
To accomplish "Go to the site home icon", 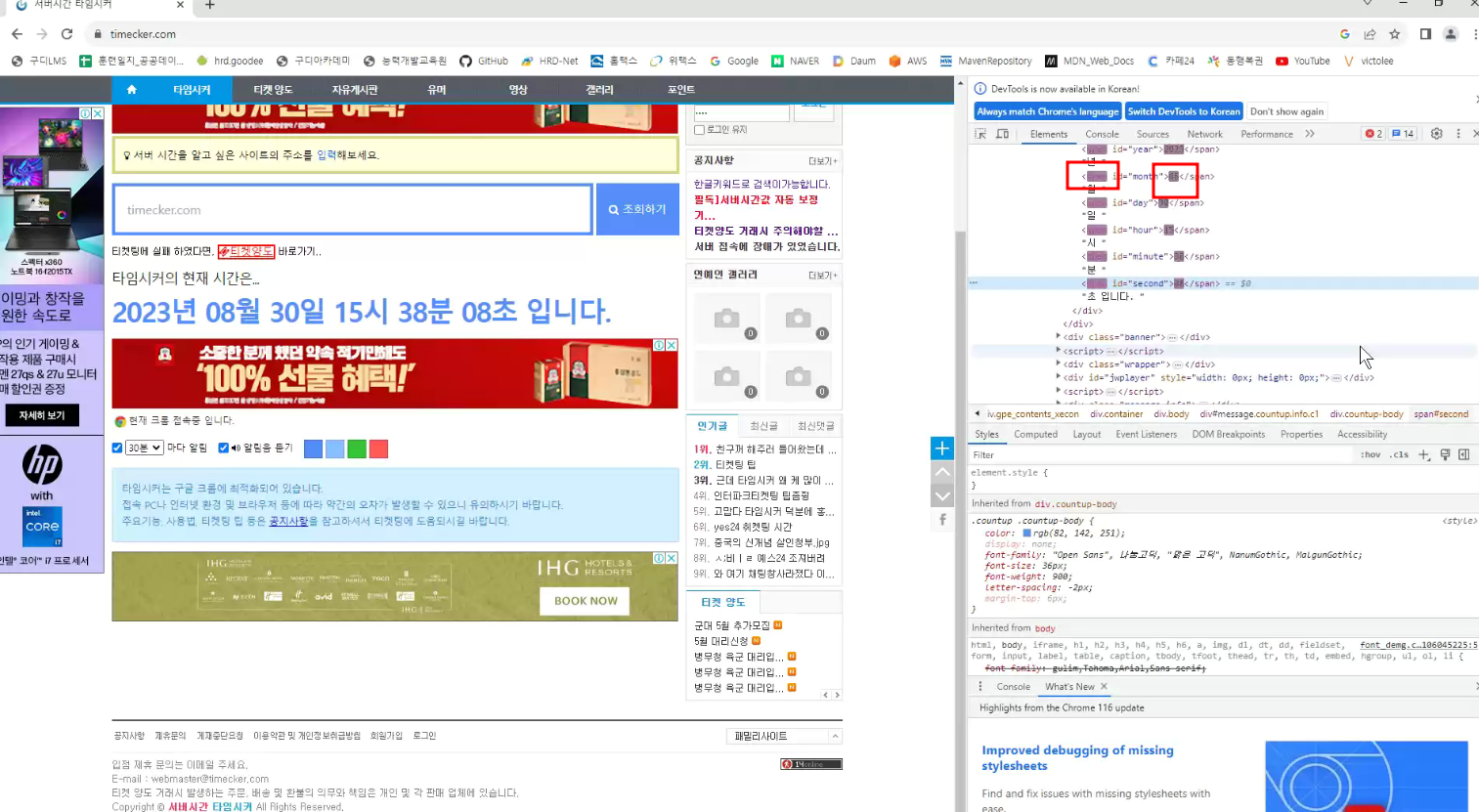I will [x=131, y=90].
